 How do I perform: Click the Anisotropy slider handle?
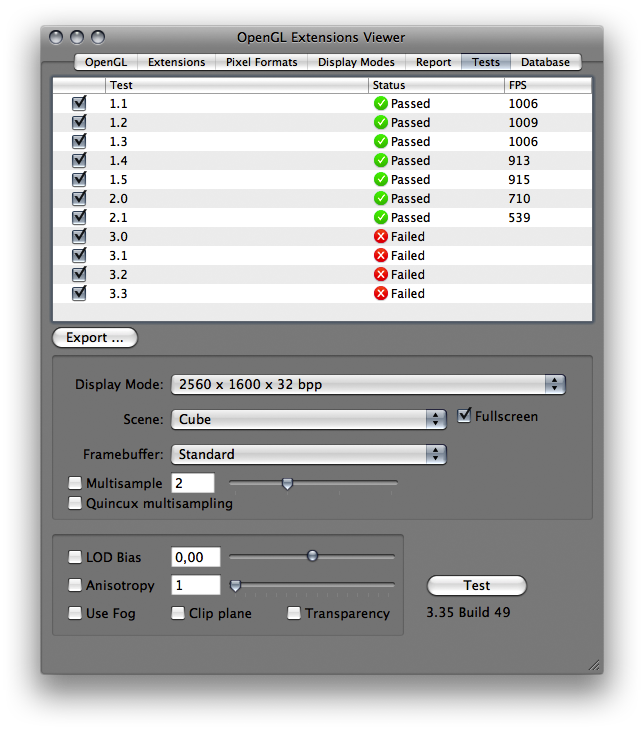pos(236,586)
